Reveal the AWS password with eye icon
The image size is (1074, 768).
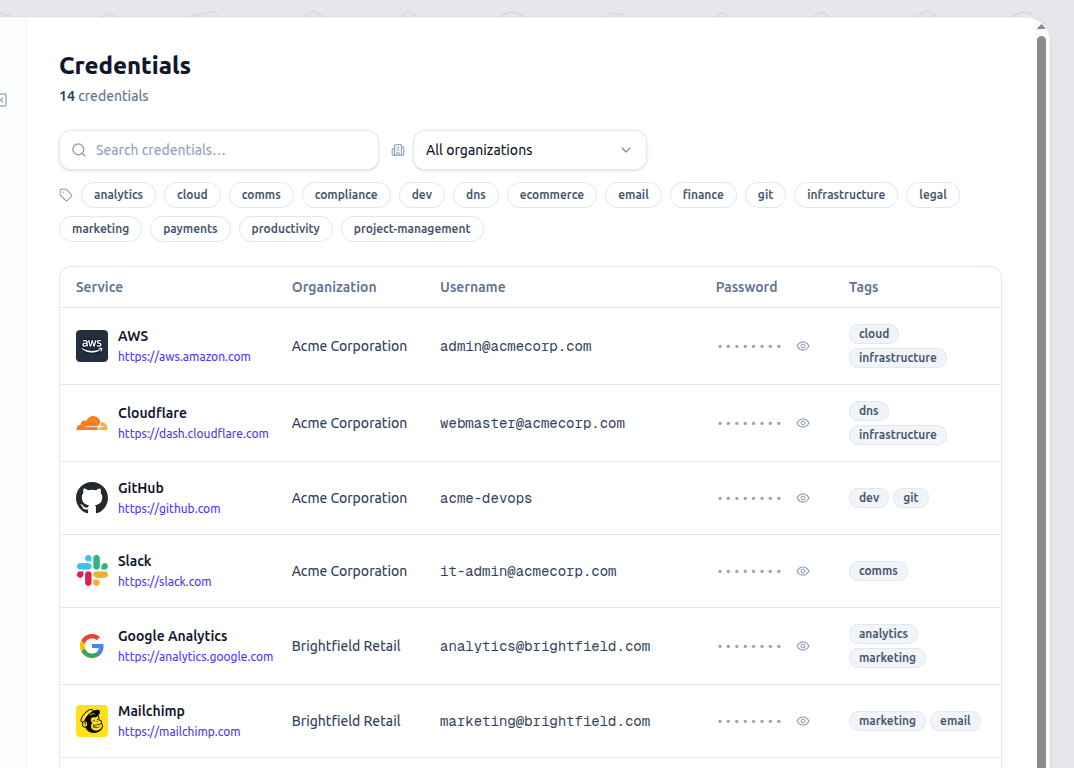802,346
